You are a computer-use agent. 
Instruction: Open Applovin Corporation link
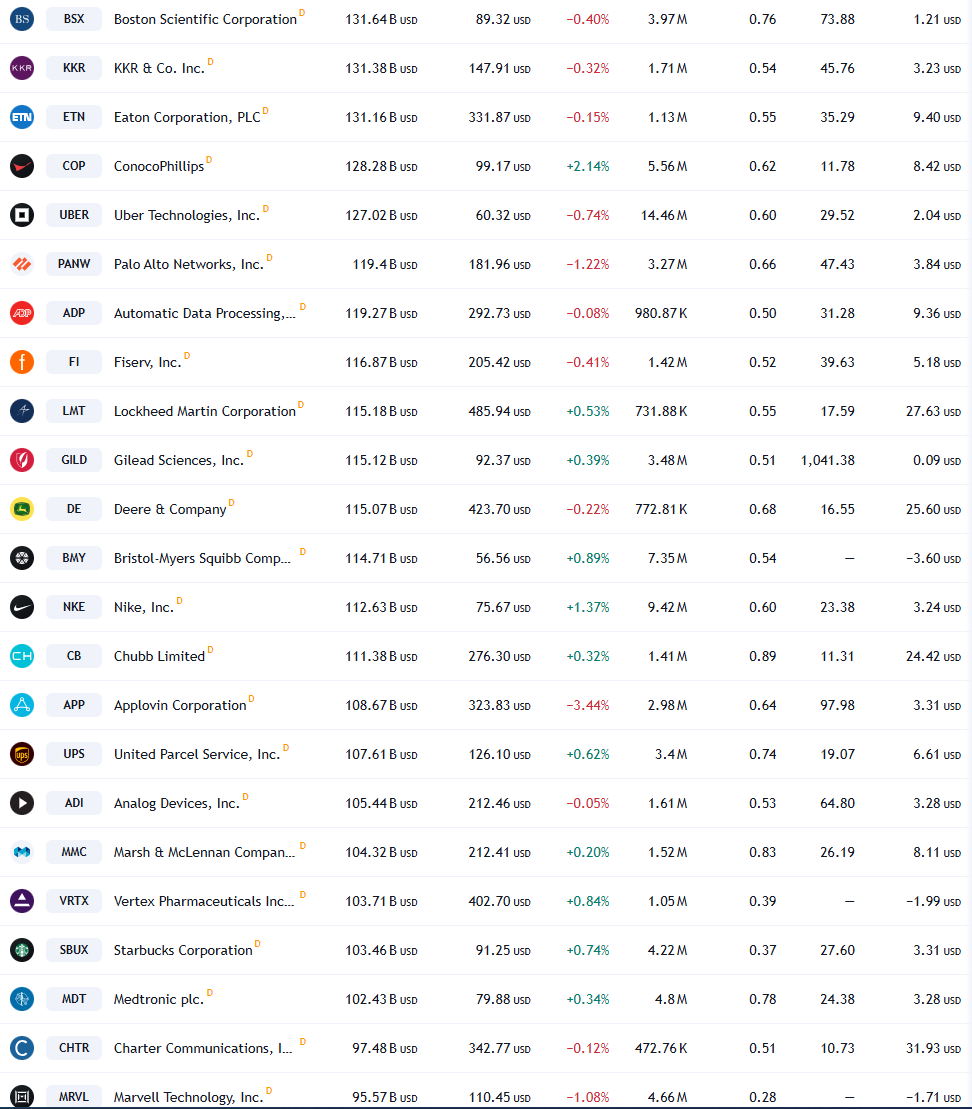pos(180,706)
